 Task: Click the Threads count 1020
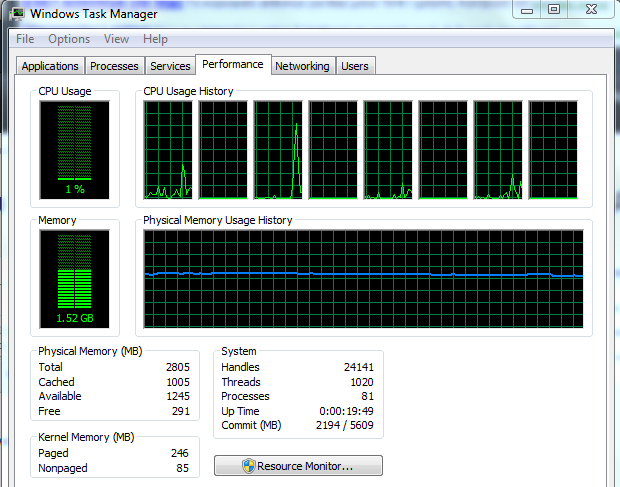tap(362, 382)
